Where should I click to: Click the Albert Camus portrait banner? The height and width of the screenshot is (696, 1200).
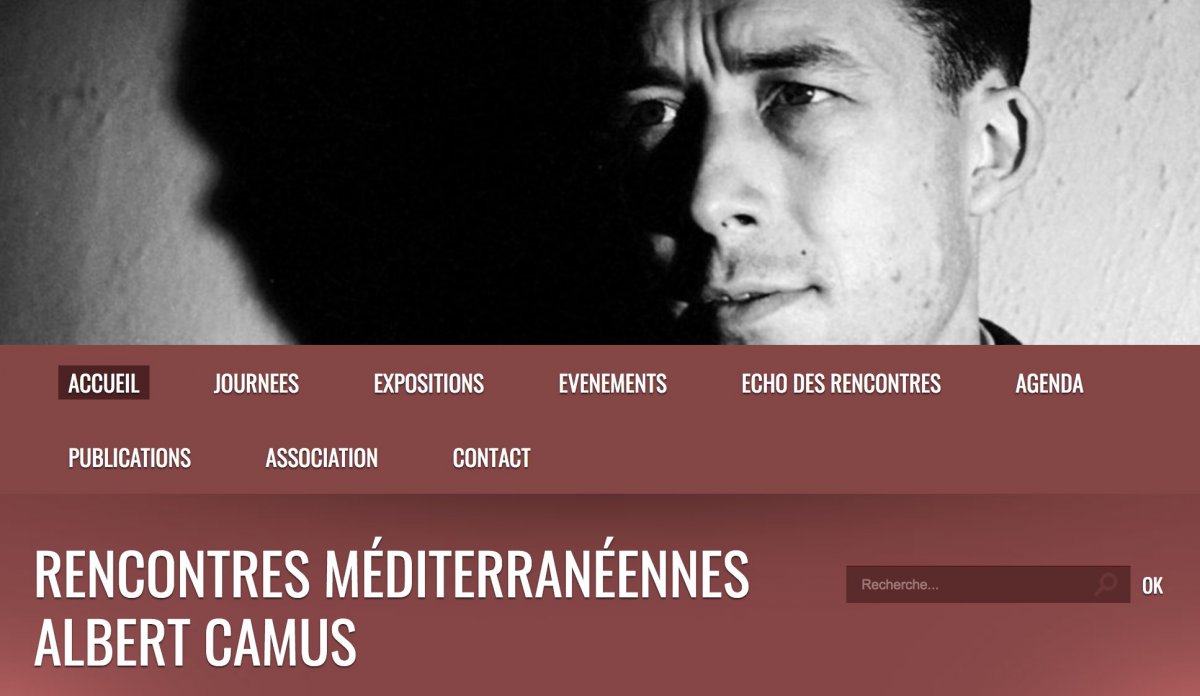tap(600, 172)
